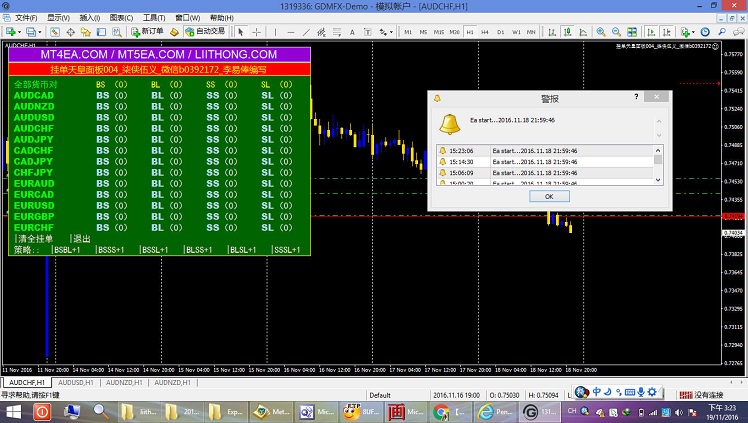
Task: Open the 显示(V) menu
Action: click(58, 18)
